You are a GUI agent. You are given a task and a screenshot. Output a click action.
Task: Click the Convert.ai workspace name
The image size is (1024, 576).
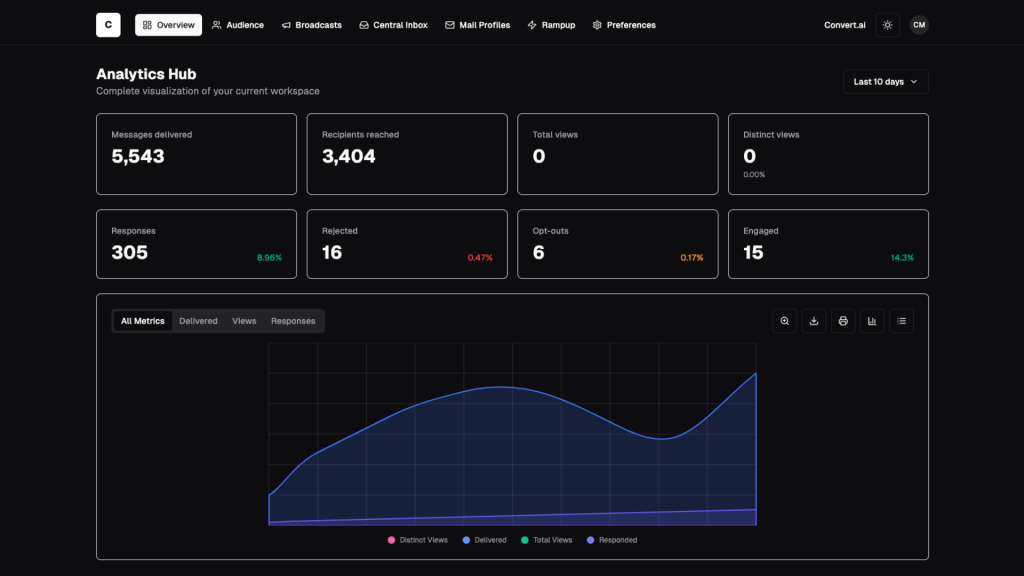pos(844,25)
